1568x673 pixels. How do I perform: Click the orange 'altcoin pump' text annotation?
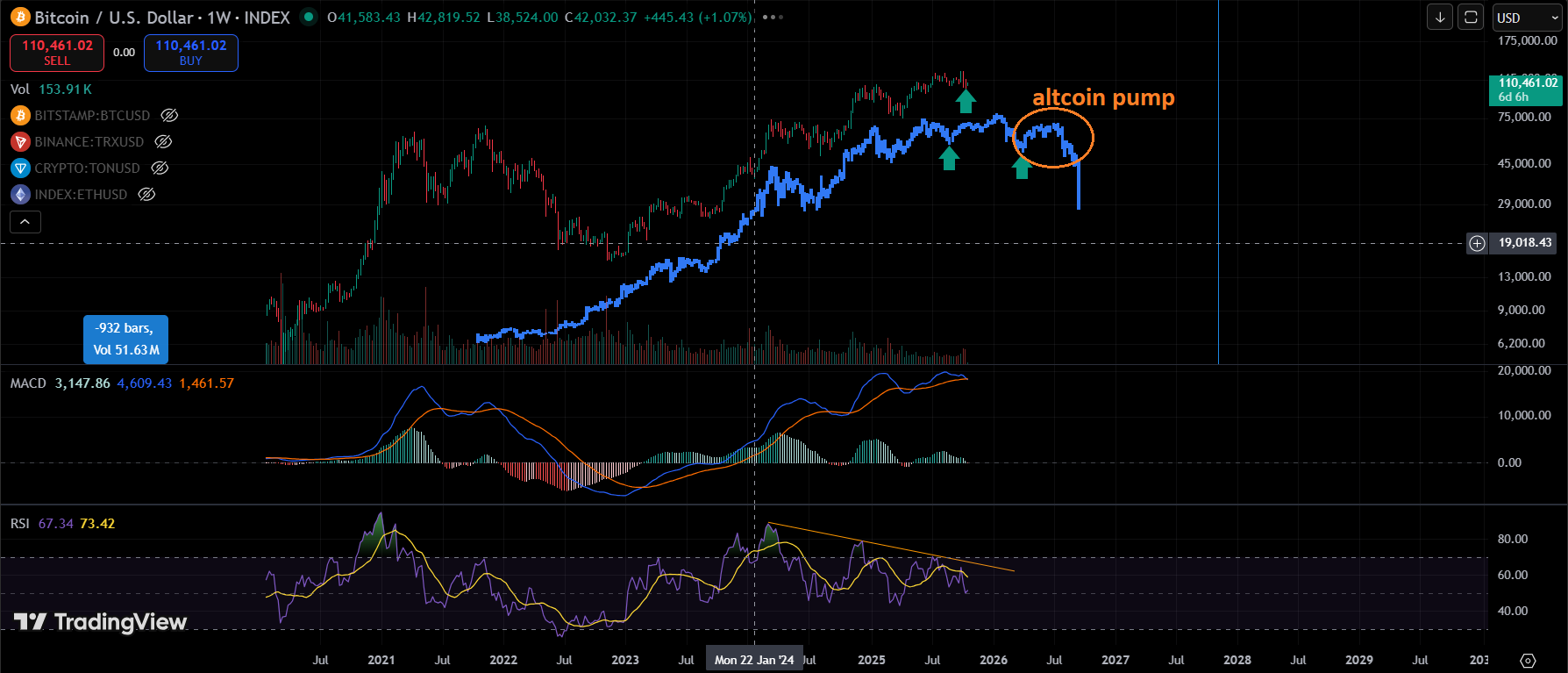pyautogui.click(x=1103, y=97)
